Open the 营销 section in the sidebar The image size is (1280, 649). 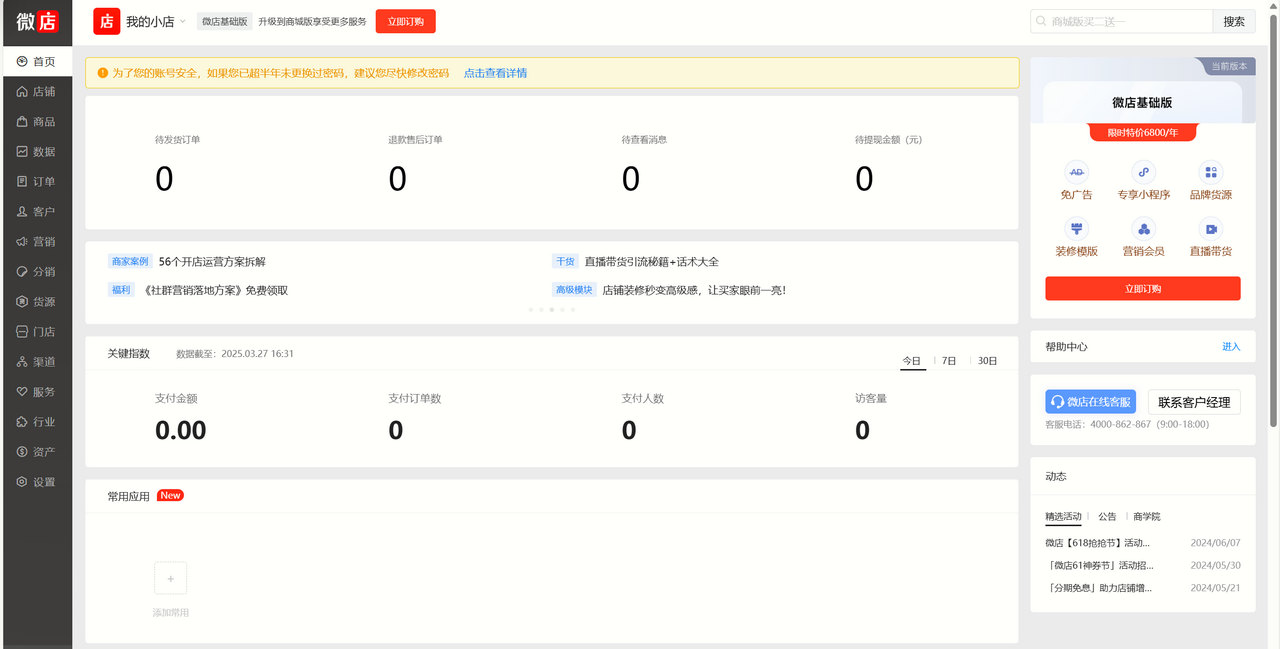click(x=36, y=241)
